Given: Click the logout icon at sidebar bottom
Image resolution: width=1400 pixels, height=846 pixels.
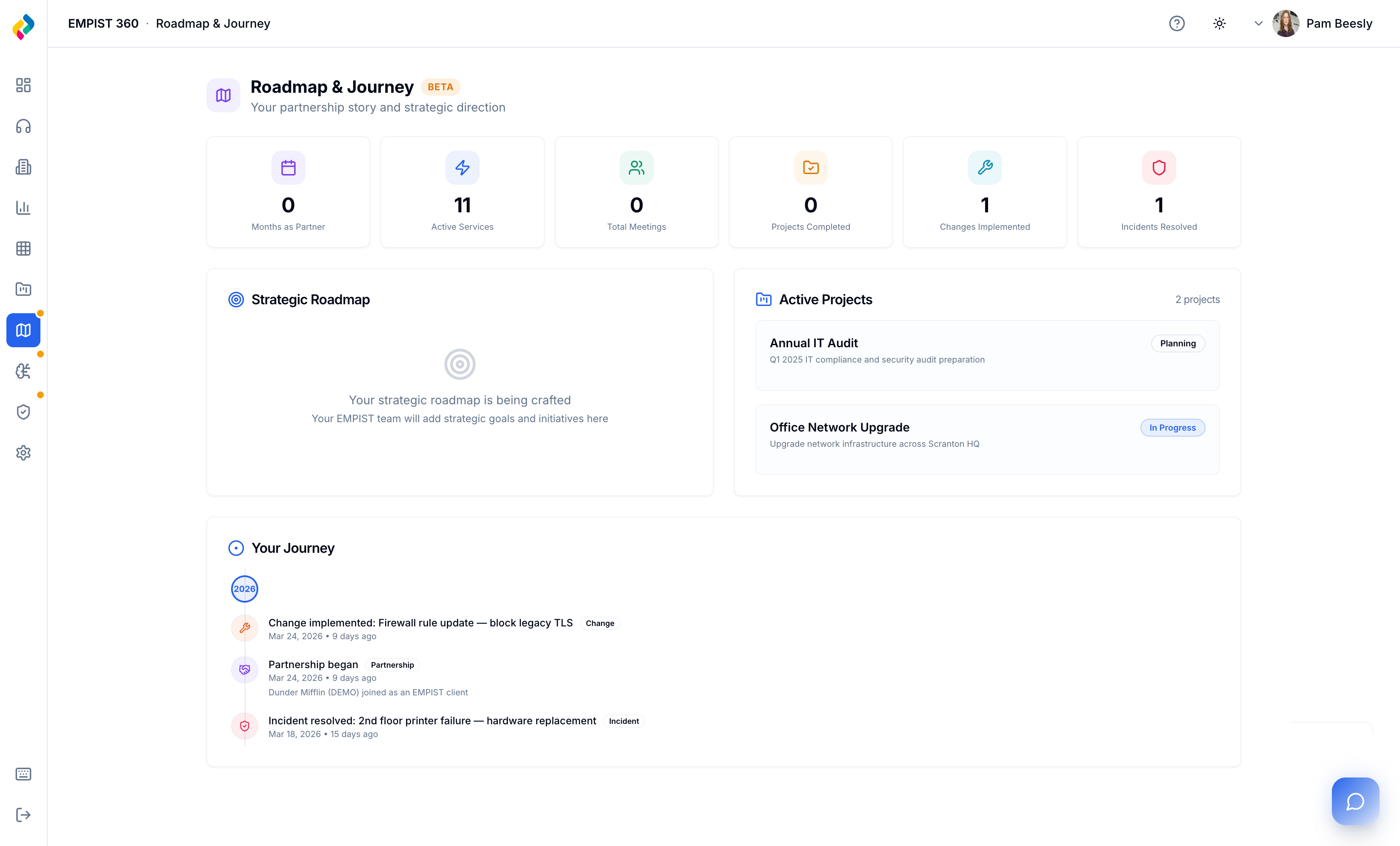Looking at the screenshot, I should (x=23, y=815).
